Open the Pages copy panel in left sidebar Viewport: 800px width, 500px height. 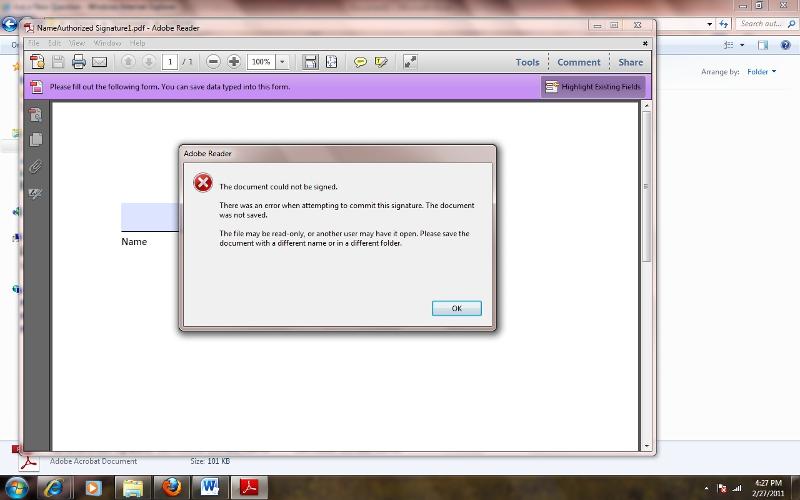pos(36,140)
